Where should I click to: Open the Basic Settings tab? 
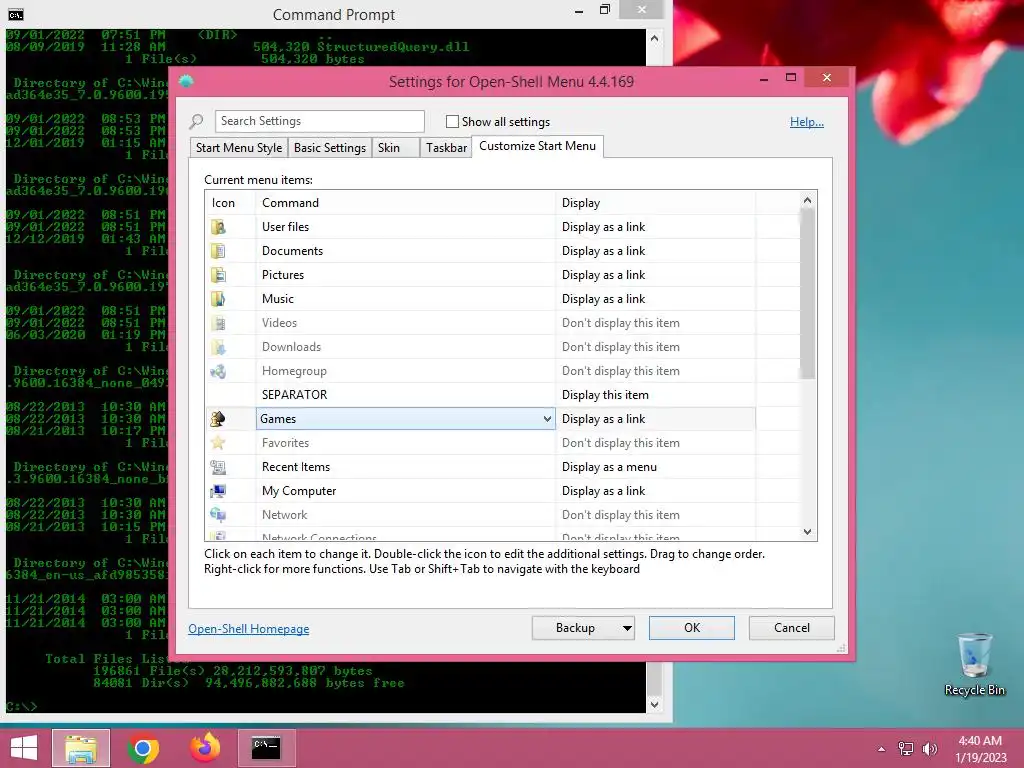pos(330,148)
